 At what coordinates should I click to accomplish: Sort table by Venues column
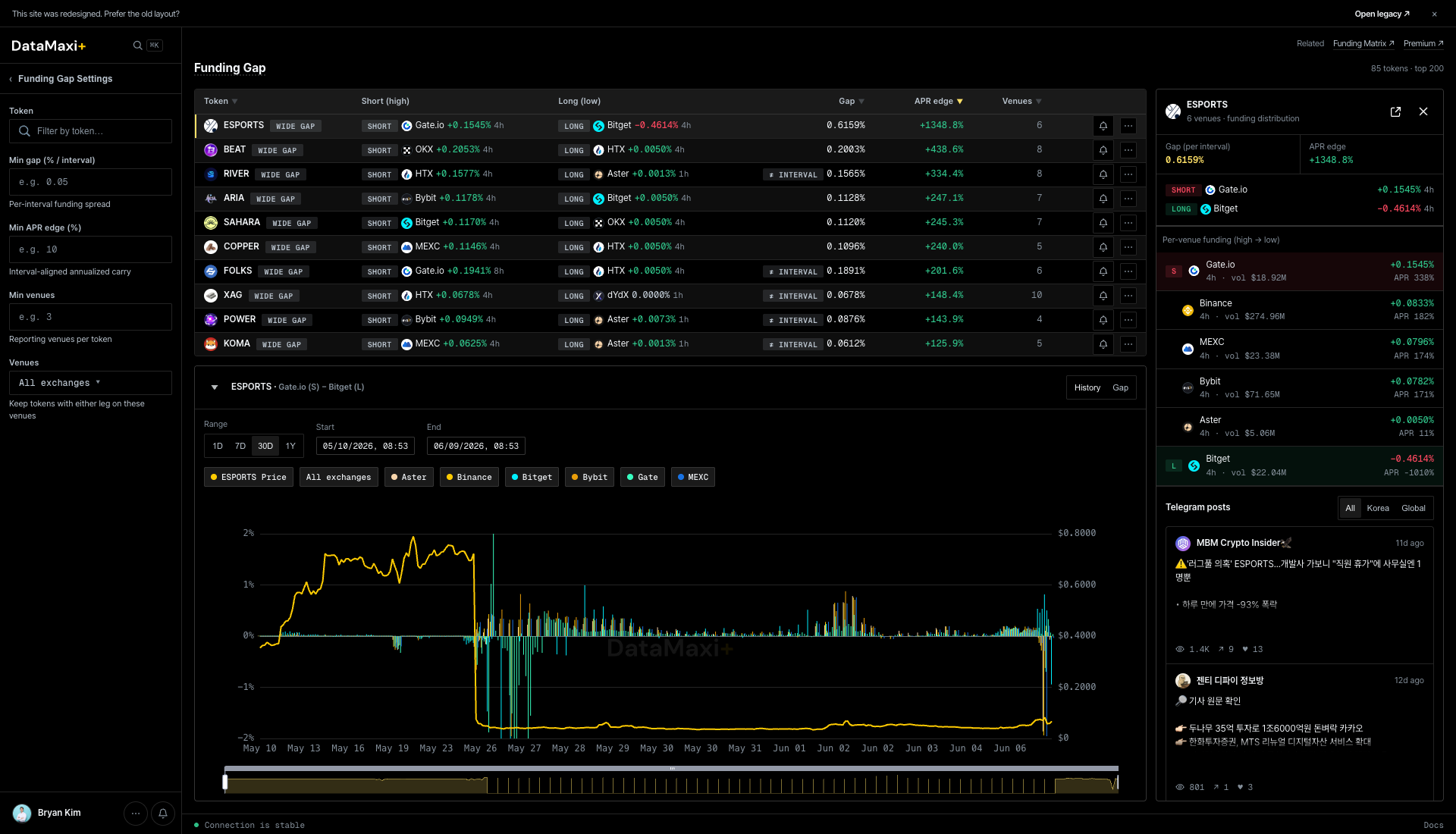point(1022,102)
